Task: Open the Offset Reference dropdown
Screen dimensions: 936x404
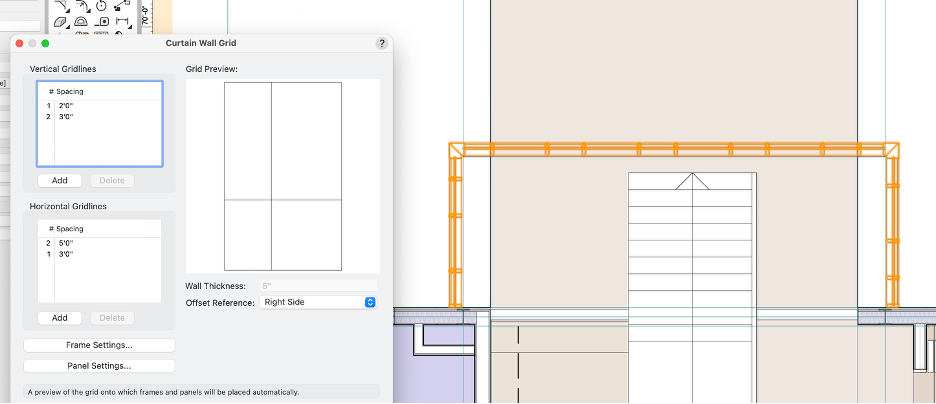Action: (317, 302)
